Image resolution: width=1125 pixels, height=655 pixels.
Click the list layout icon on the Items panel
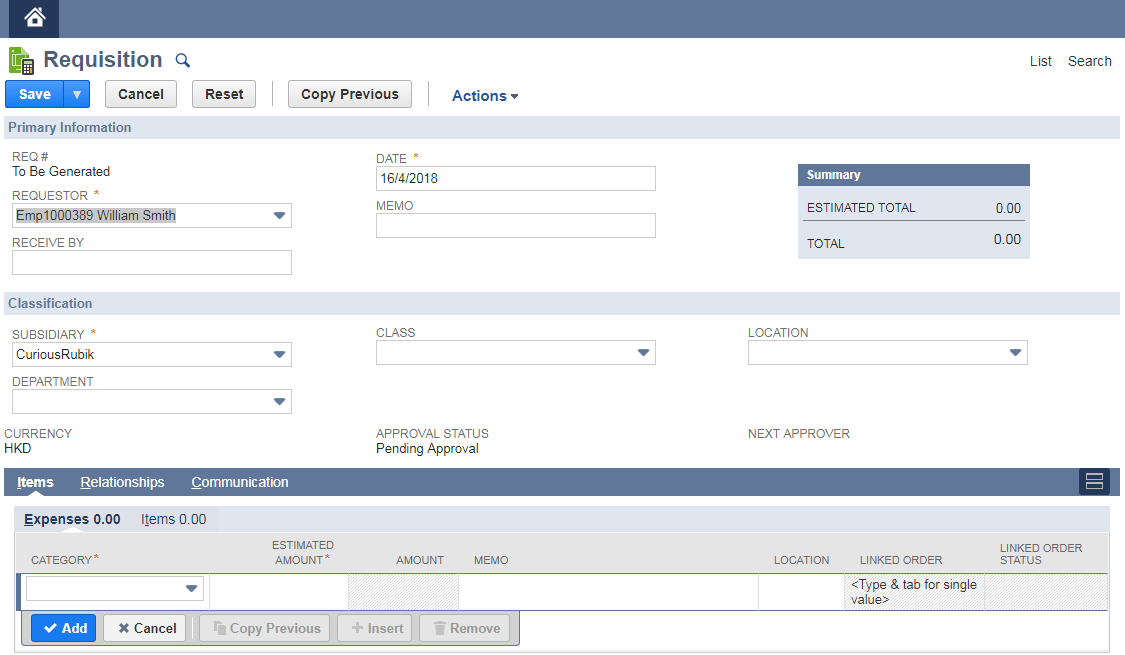[1094, 481]
